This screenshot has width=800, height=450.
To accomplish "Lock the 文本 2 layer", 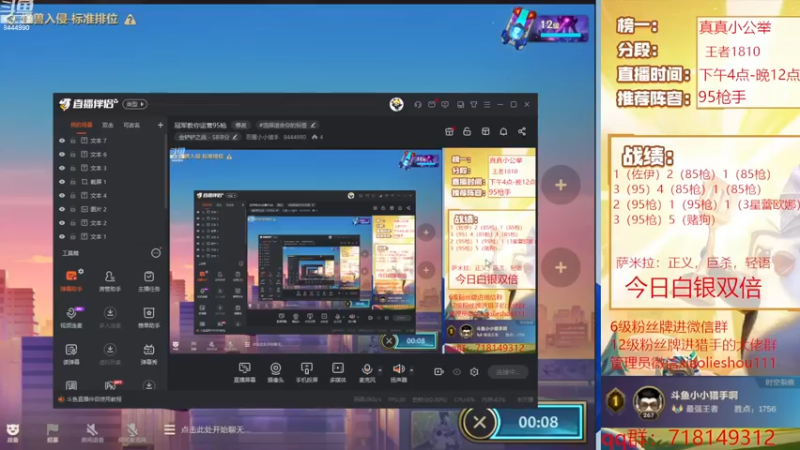I will tap(73, 223).
